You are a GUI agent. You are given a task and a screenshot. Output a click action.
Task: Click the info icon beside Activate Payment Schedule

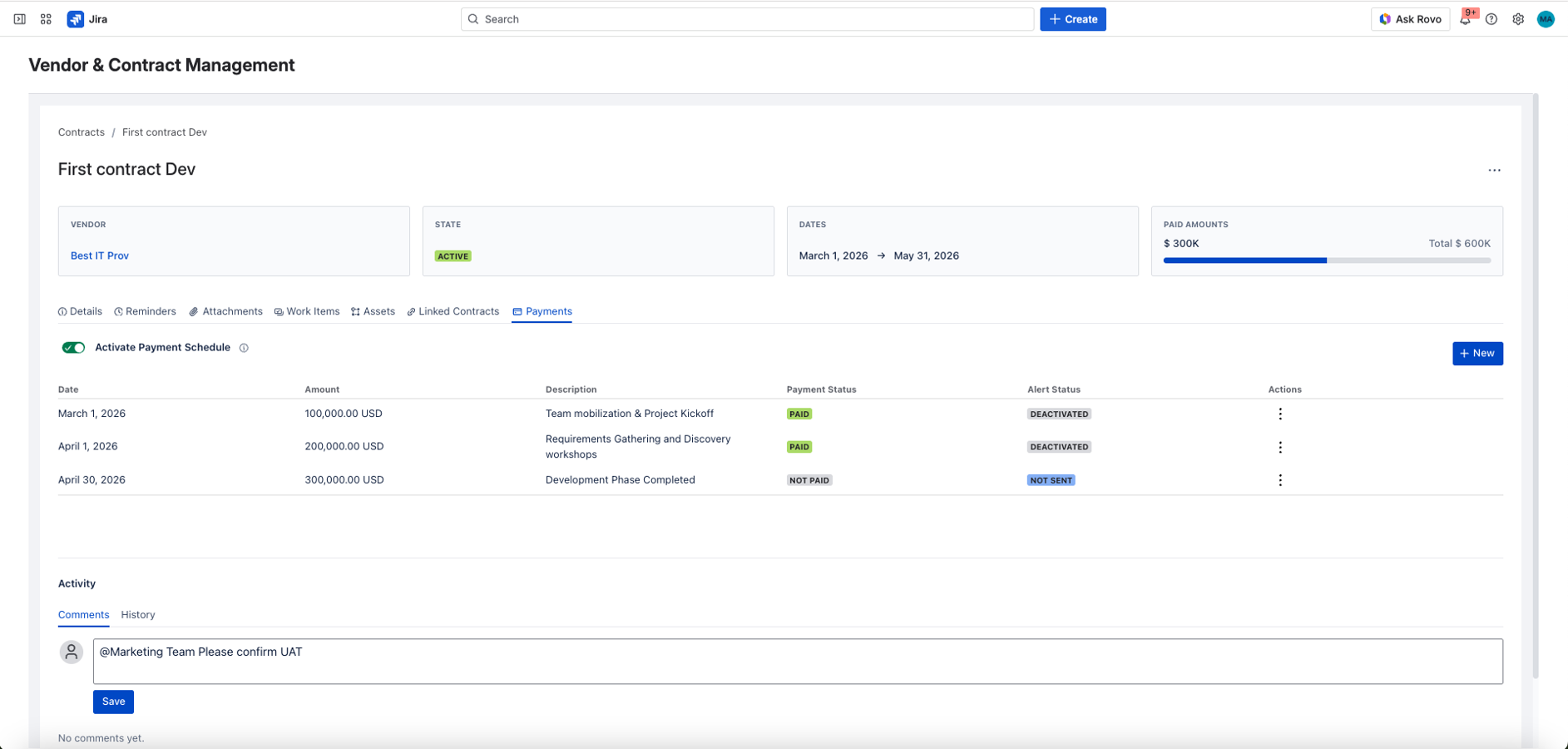244,348
